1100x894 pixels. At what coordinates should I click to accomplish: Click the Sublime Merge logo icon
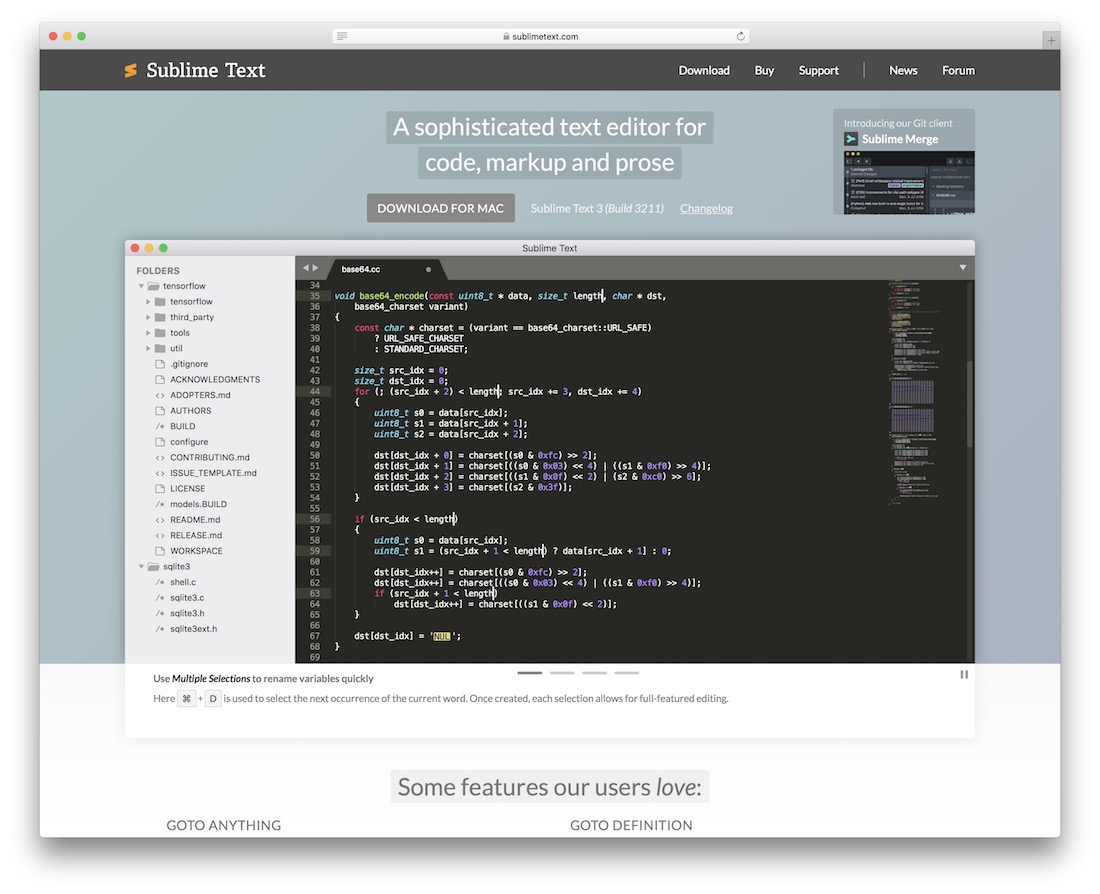(849, 139)
